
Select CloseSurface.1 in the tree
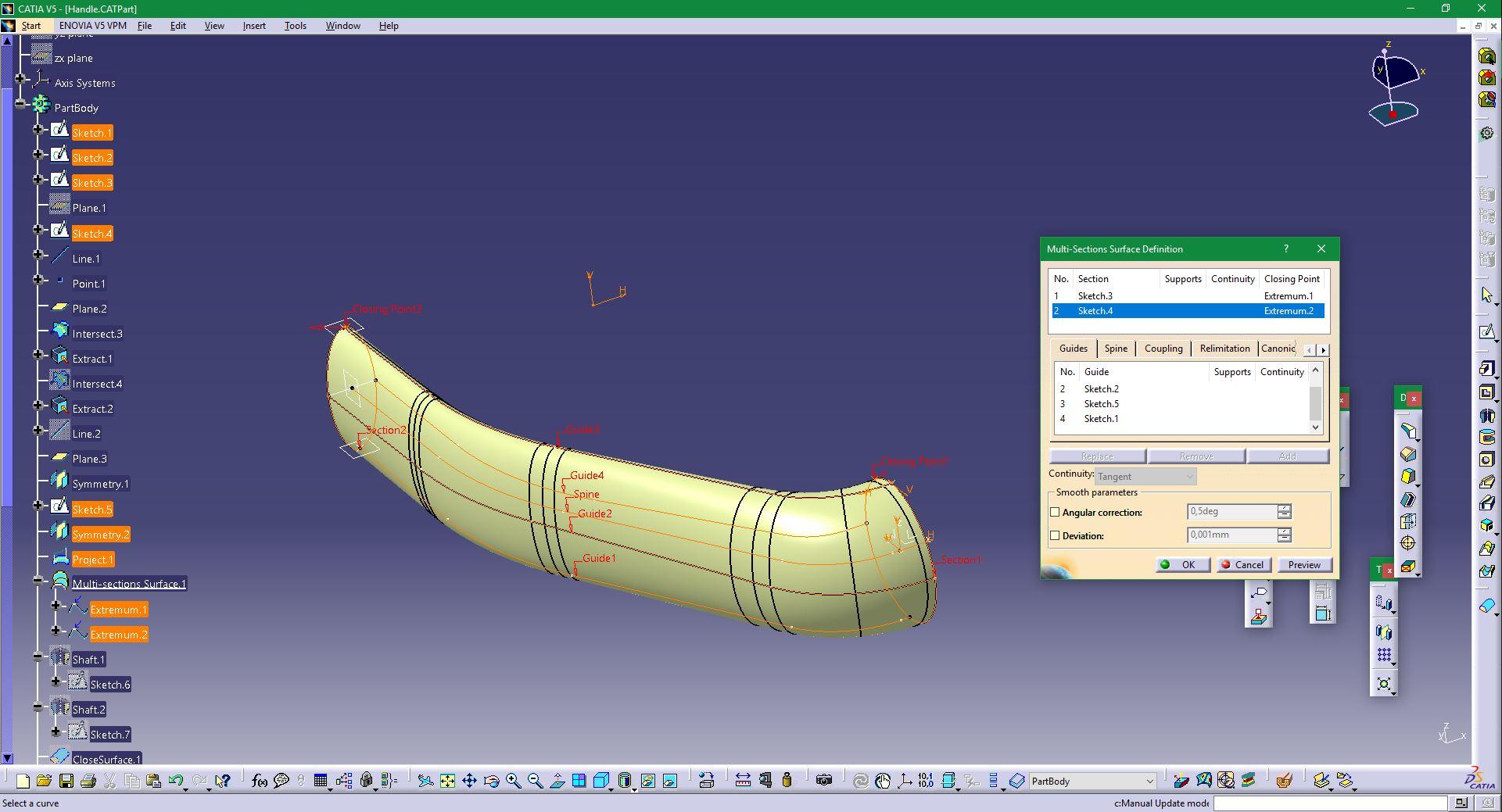click(106, 760)
